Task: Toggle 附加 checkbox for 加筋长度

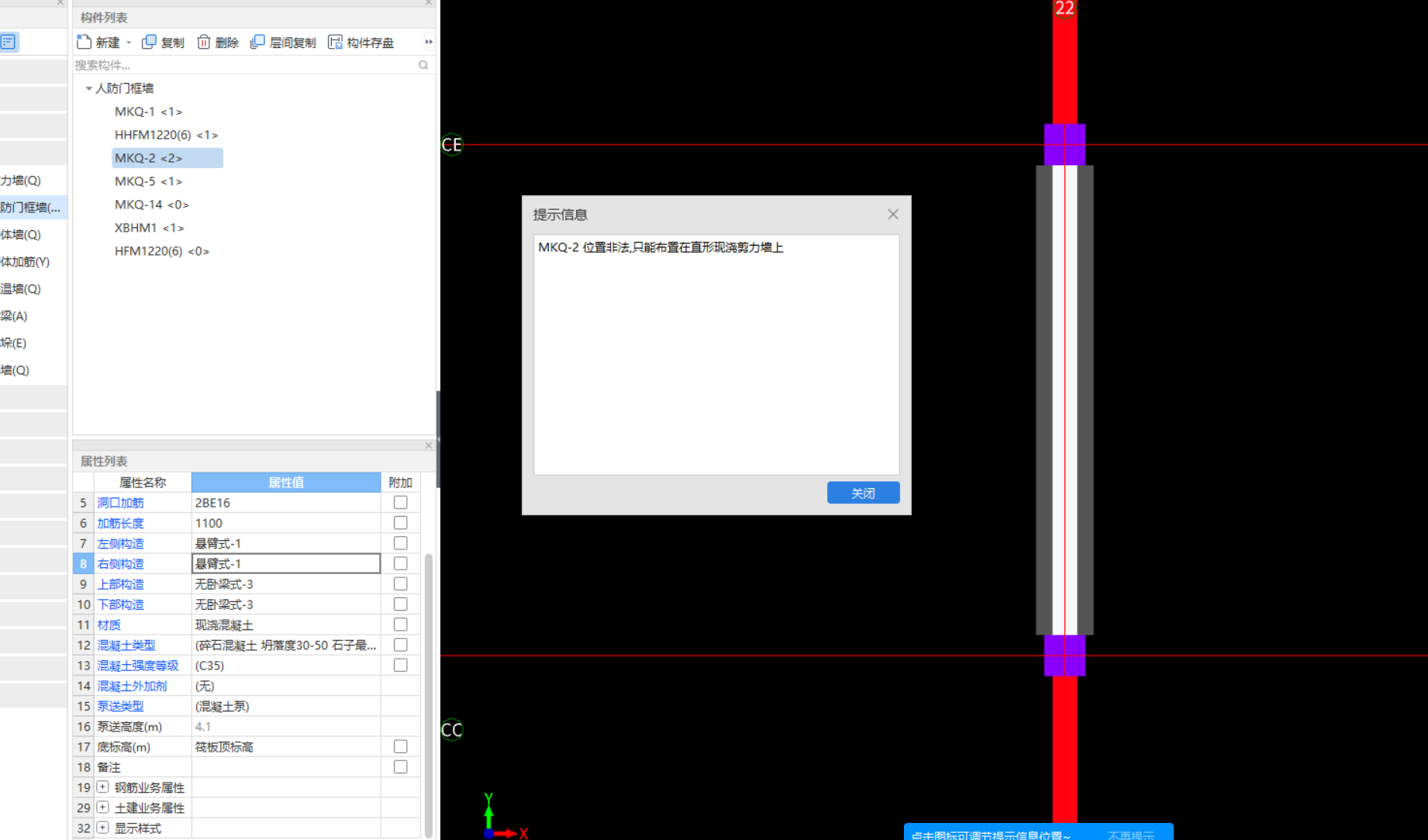Action: pyautogui.click(x=401, y=523)
